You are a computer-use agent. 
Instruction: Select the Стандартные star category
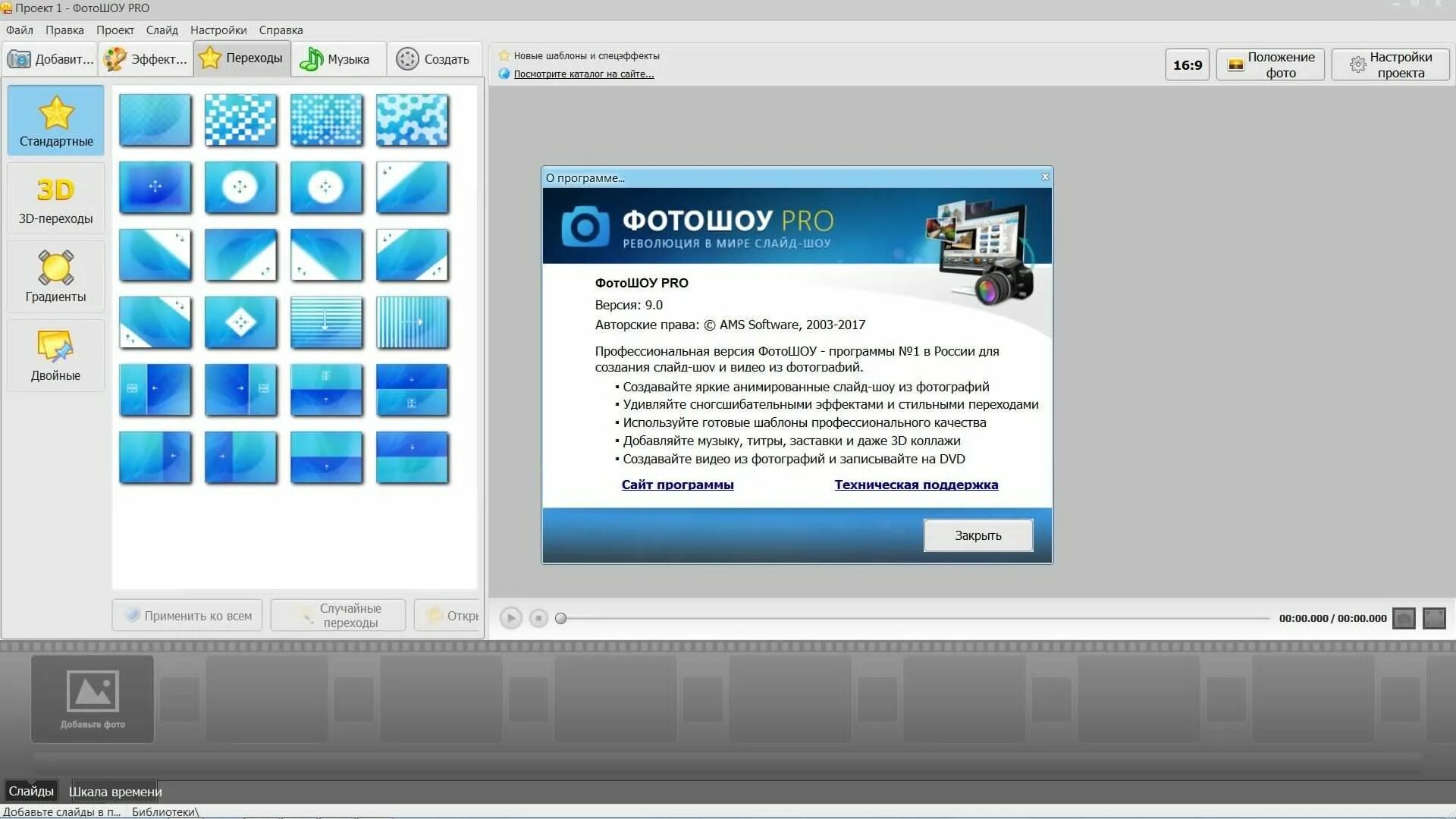coord(56,121)
